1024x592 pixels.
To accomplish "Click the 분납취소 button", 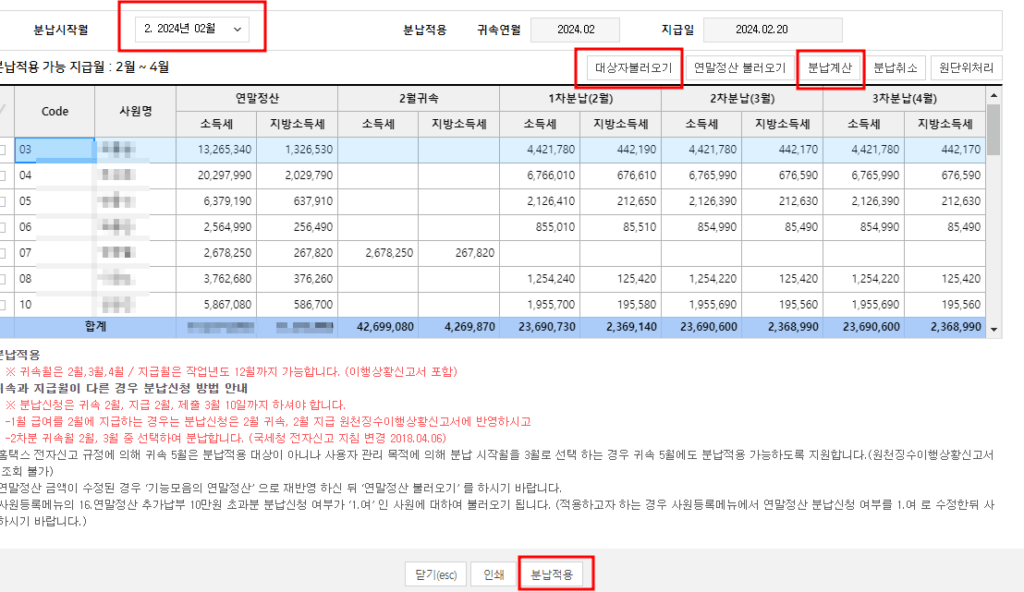I will [894, 69].
